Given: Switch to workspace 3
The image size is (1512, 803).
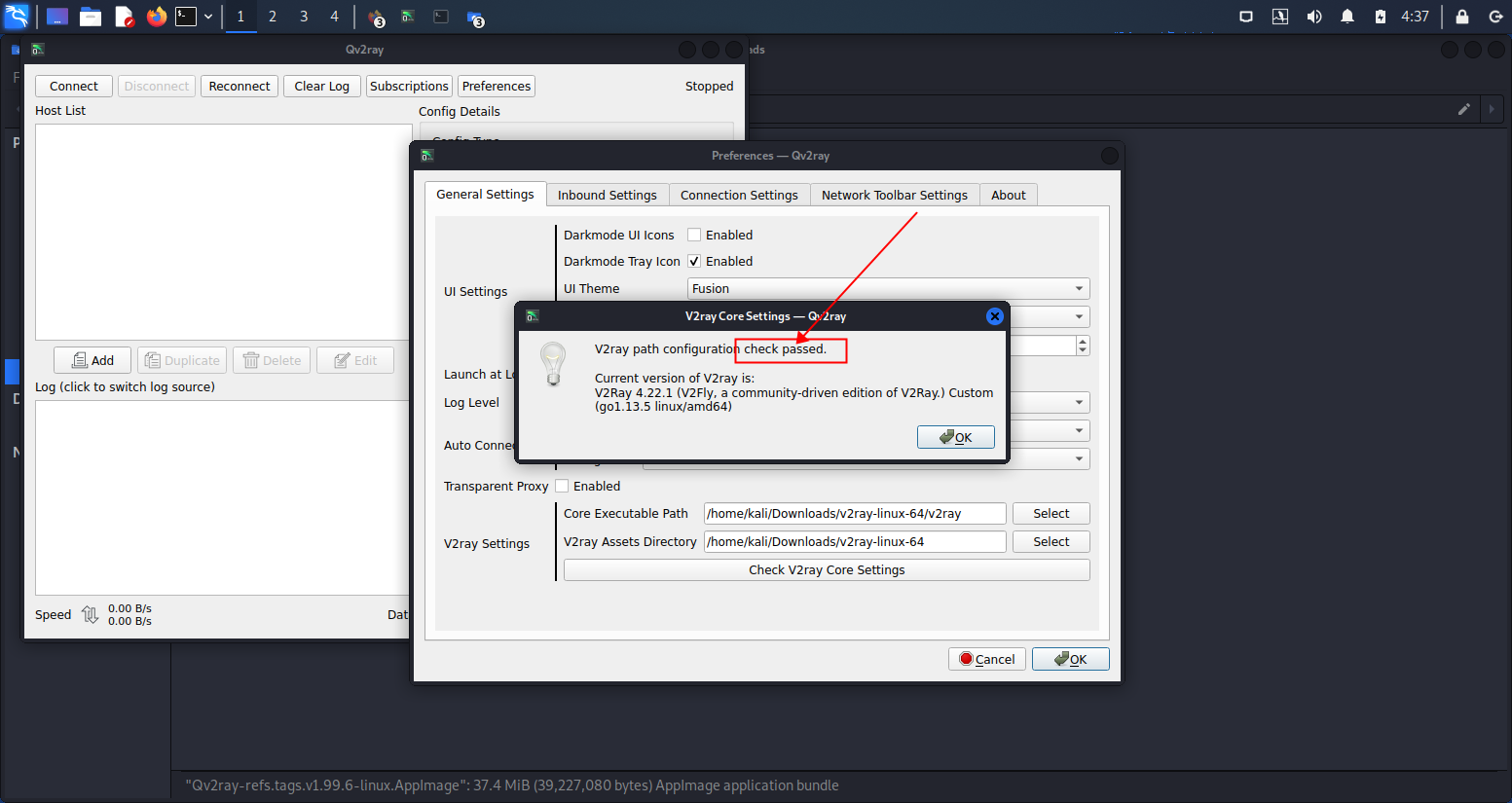Looking at the screenshot, I should 304,17.
